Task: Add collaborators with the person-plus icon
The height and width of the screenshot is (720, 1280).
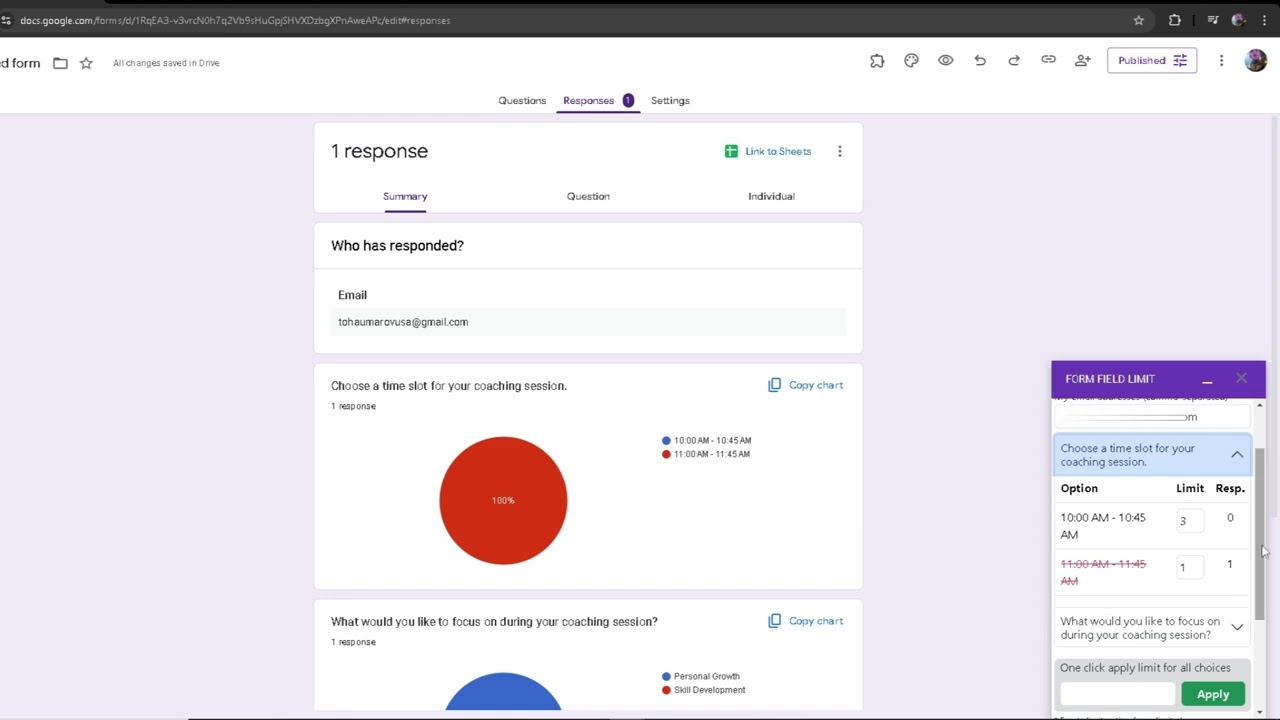Action: tap(1082, 61)
